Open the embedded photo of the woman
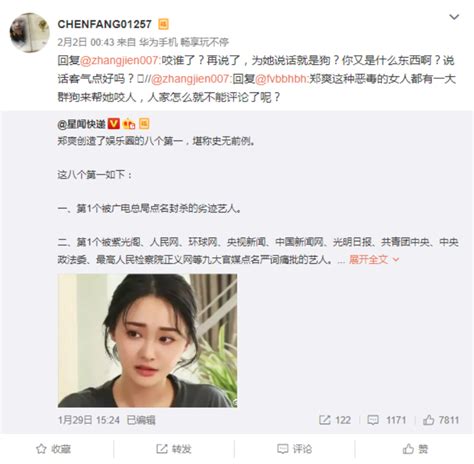The height and width of the screenshot is (464, 474). click(x=147, y=340)
